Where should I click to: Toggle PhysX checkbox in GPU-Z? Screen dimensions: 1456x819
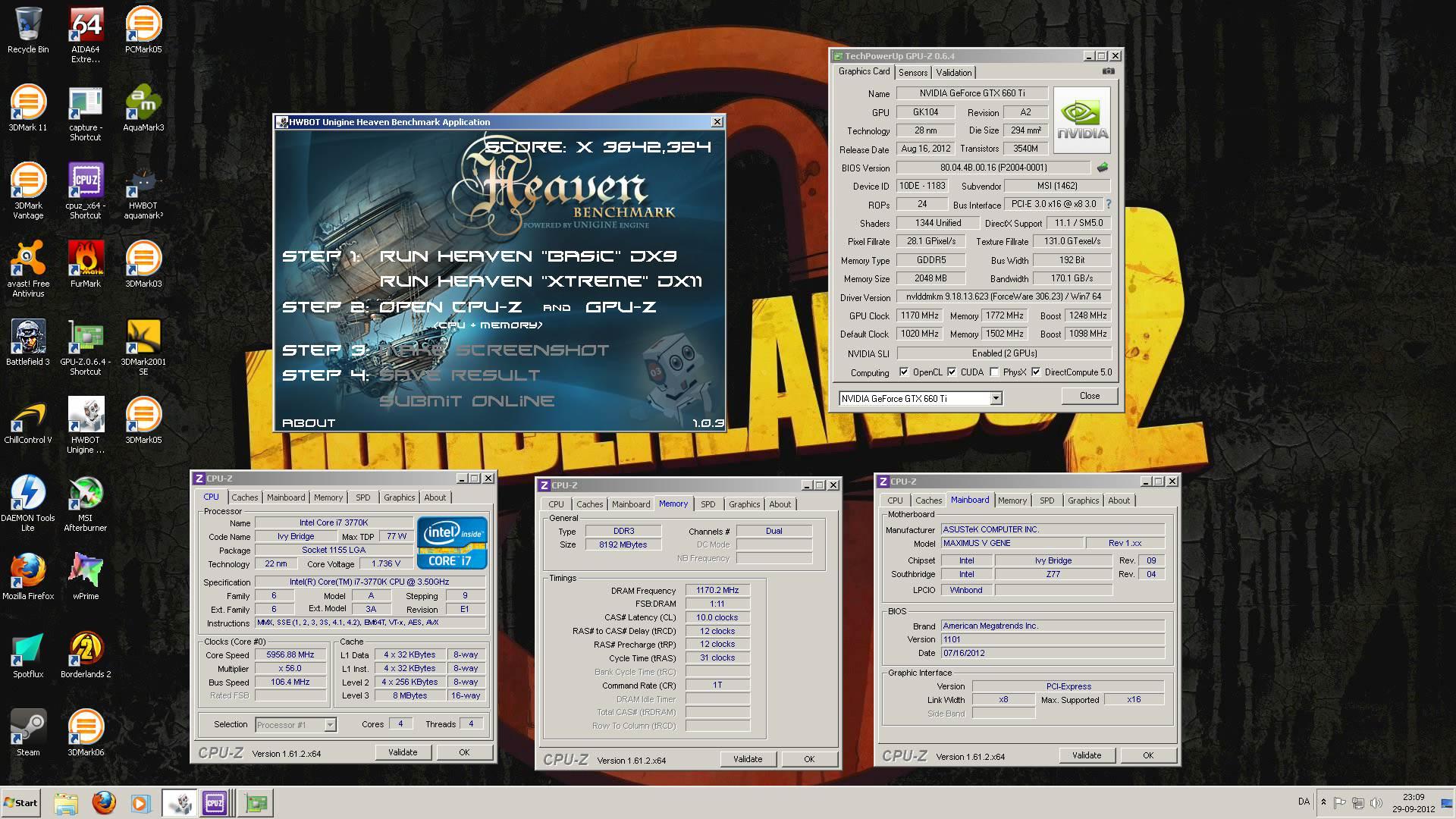(994, 372)
